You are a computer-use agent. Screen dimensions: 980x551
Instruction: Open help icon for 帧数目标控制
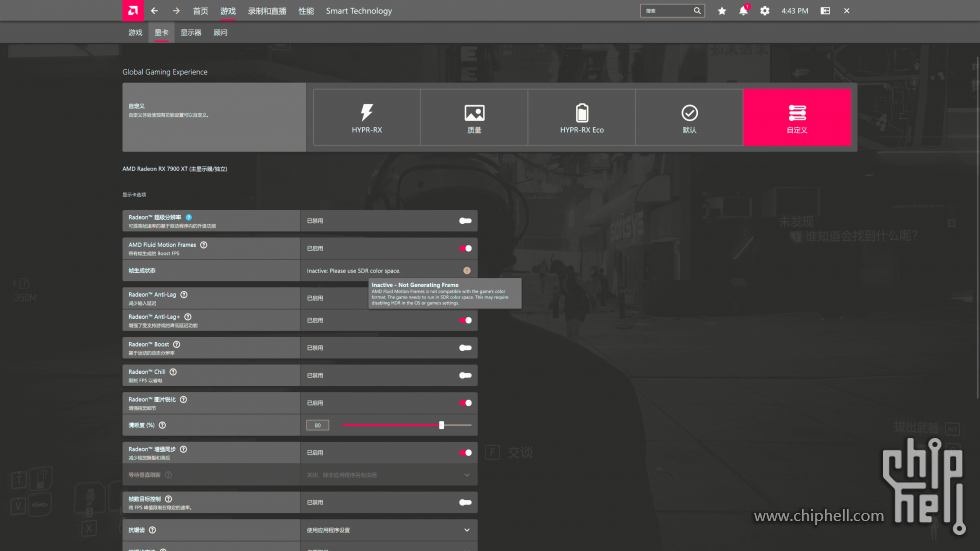coord(169,499)
